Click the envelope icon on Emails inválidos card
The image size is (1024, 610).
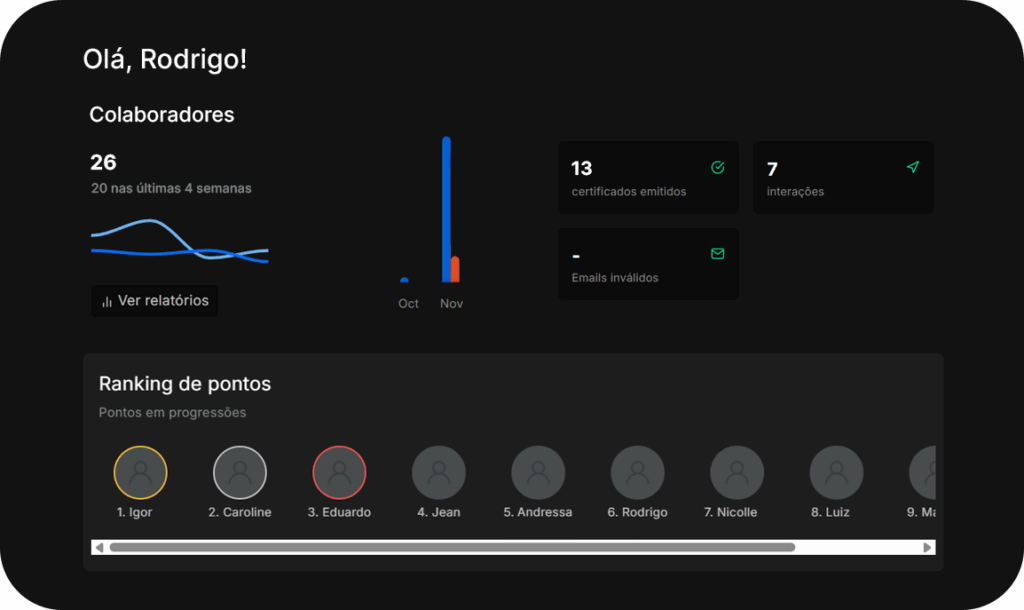[717, 254]
